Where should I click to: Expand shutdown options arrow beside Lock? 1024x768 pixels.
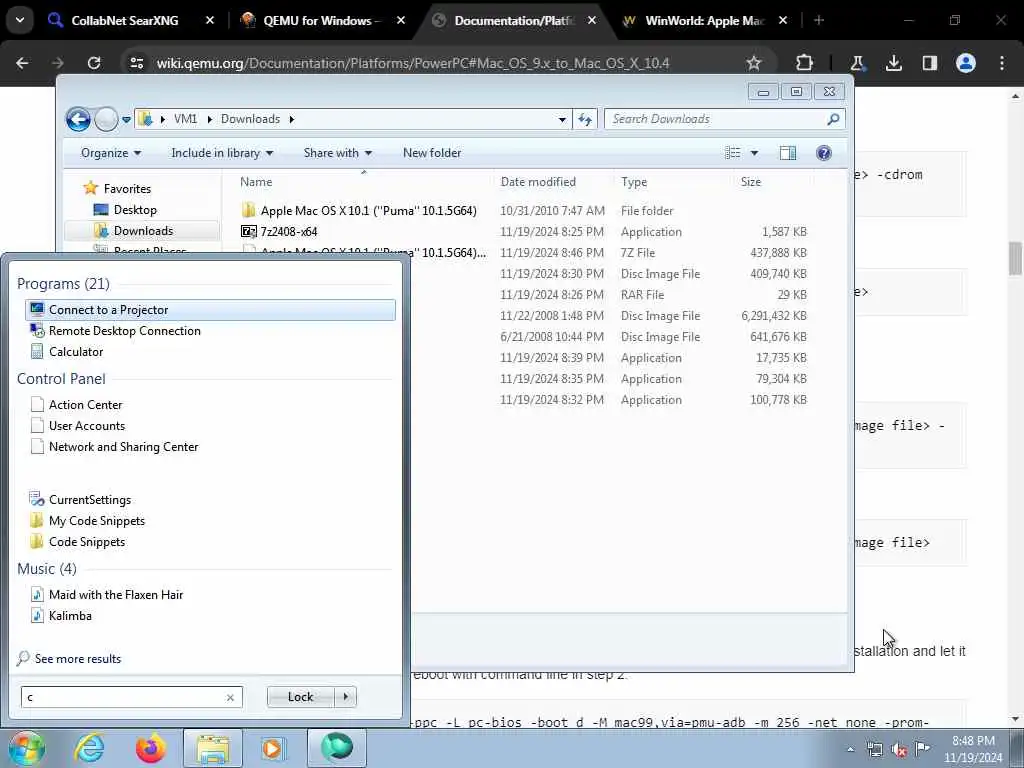(345, 697)
